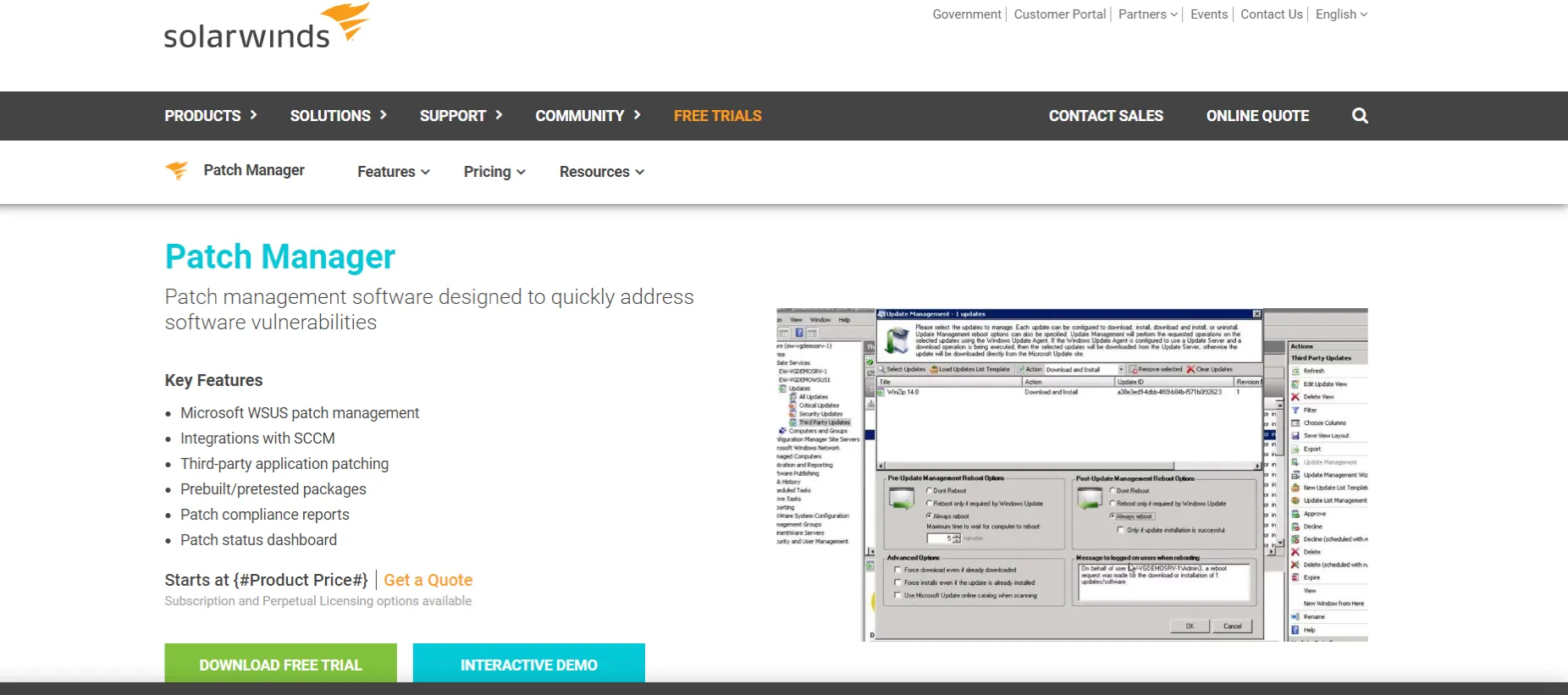1568x695 pixels.
Task: Click the SolarWinds logo
Action: click(x=267, y=26)
